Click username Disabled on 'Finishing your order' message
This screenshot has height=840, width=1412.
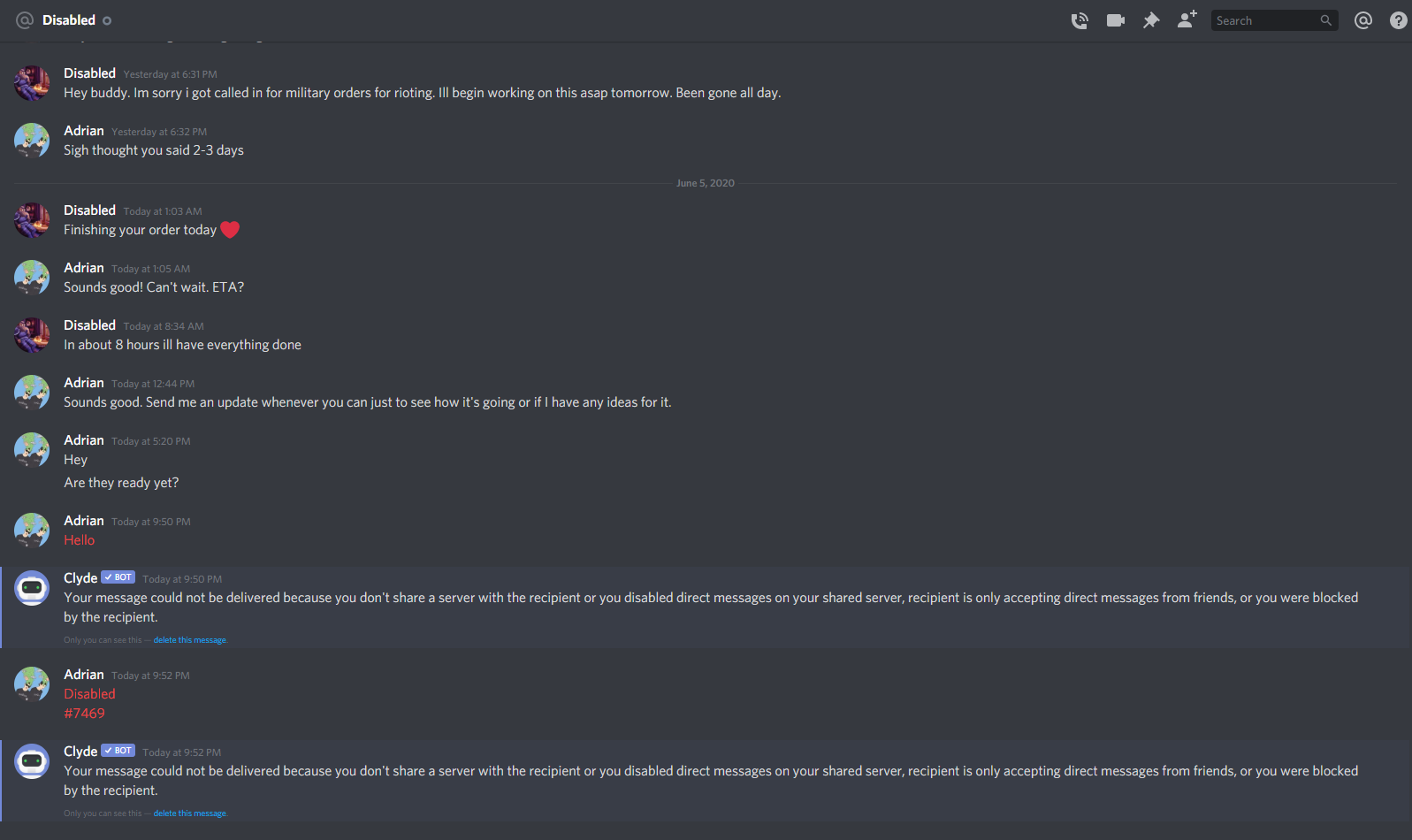pos(89,210)
